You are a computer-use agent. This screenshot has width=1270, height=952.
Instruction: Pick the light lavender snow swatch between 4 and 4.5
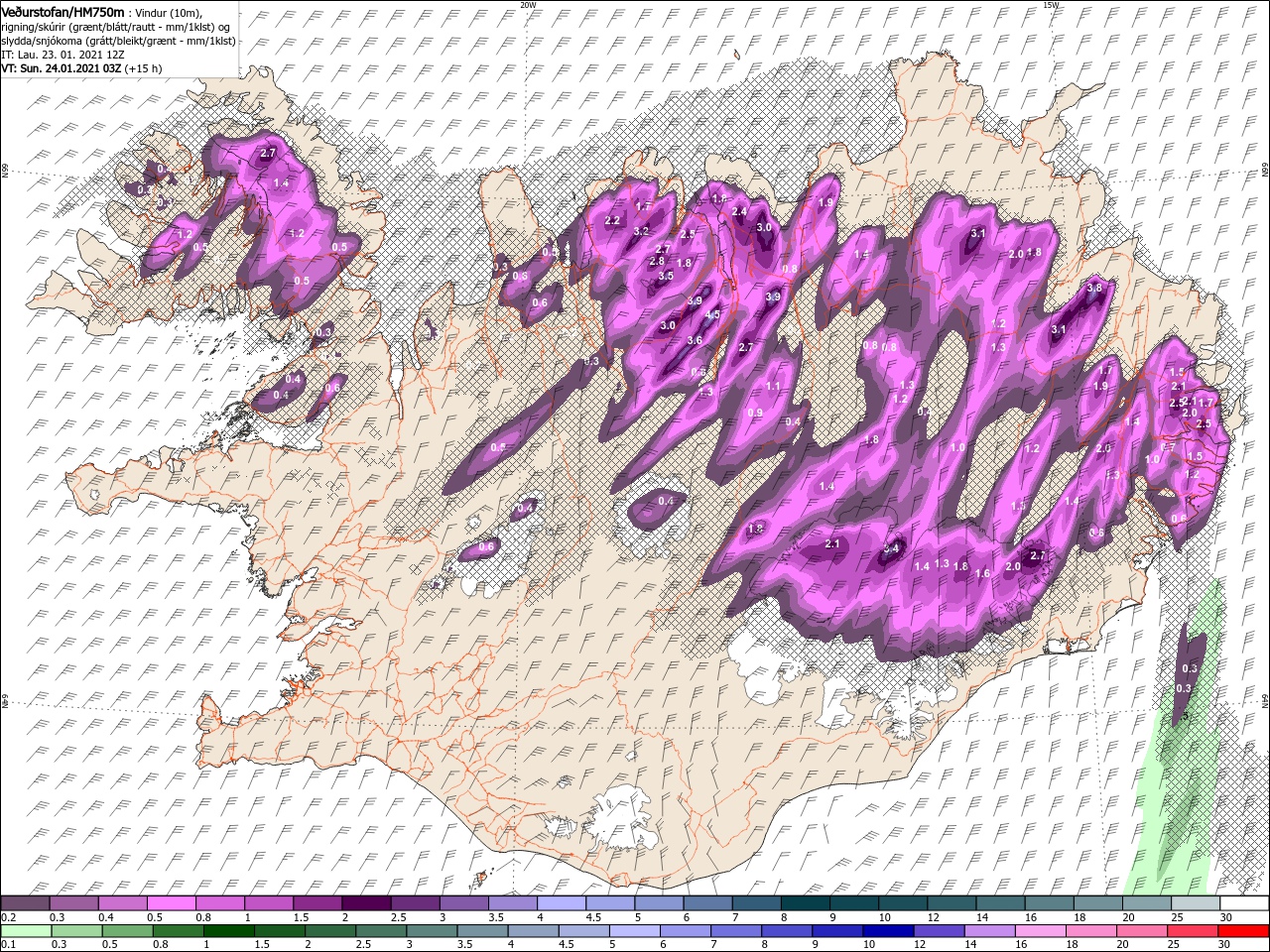click(560, 902)
